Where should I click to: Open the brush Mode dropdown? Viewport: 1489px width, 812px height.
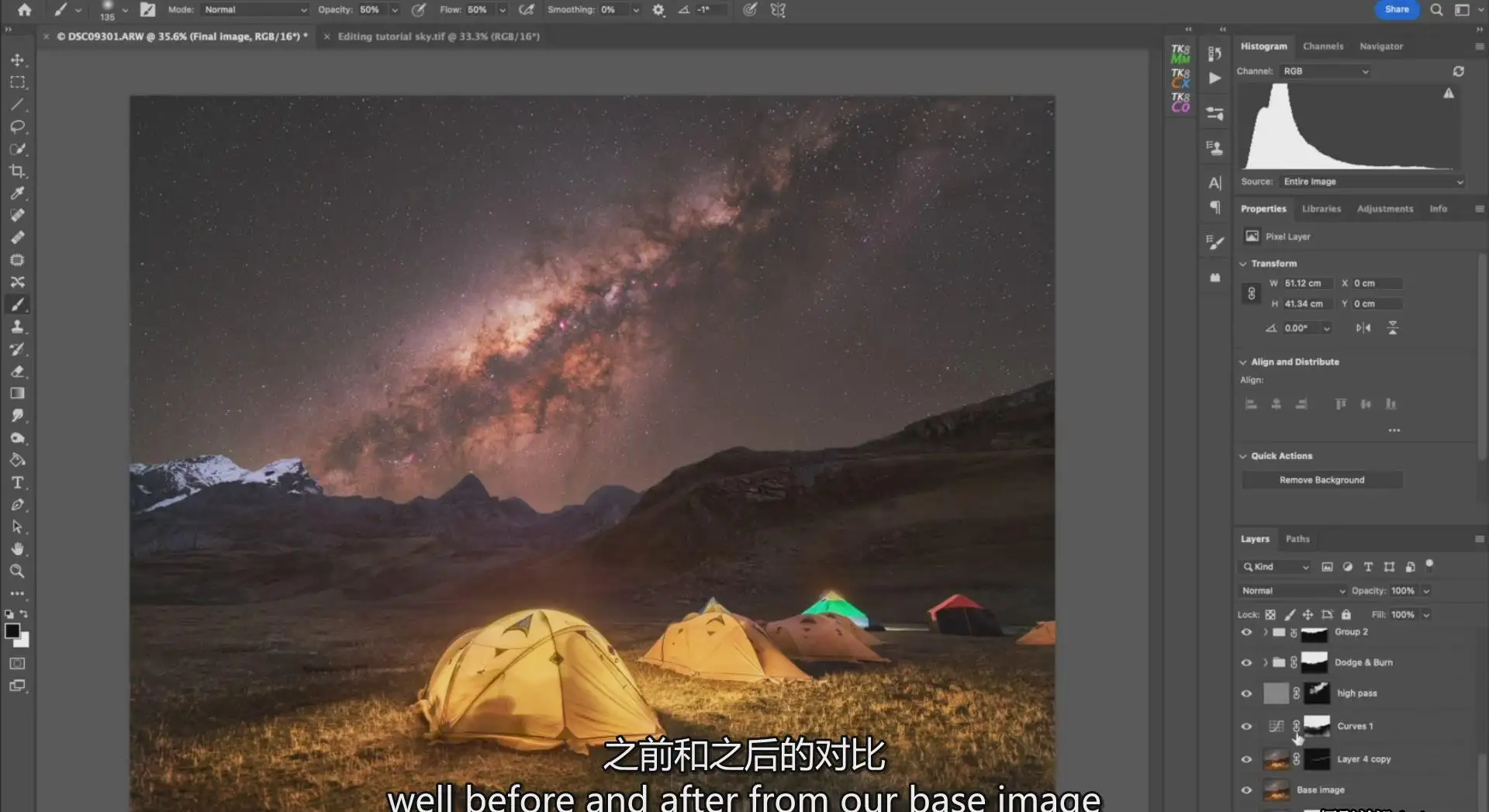tap(255, 10)
